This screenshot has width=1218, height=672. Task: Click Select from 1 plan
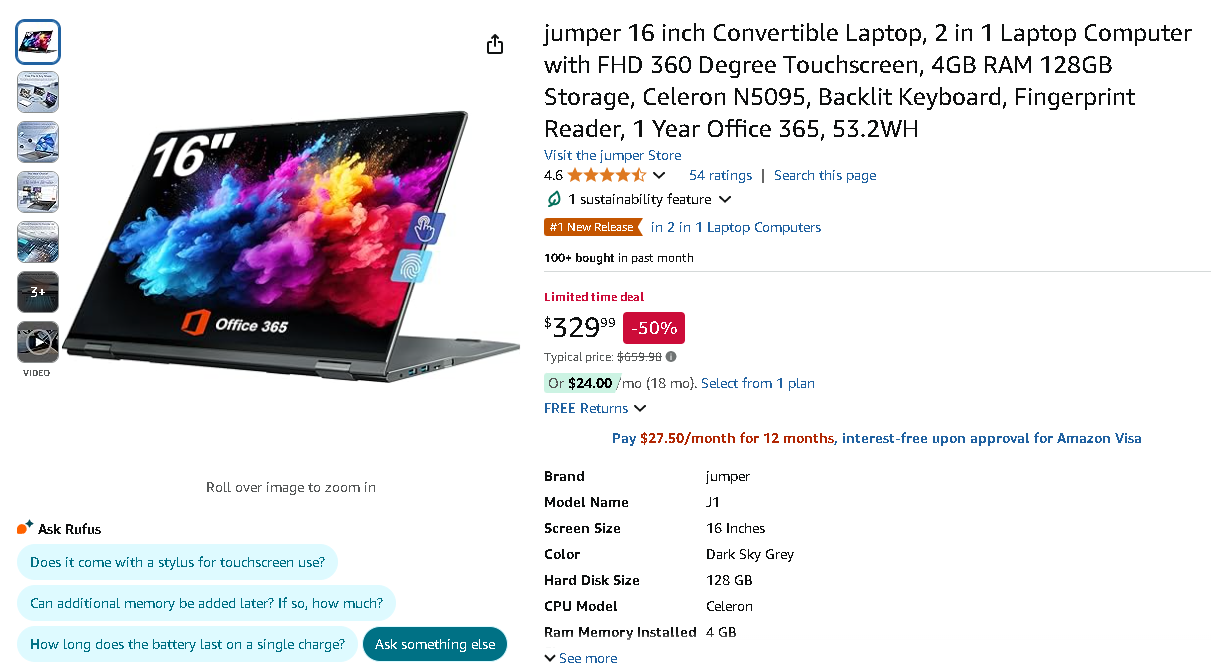(x=757, y=383)
